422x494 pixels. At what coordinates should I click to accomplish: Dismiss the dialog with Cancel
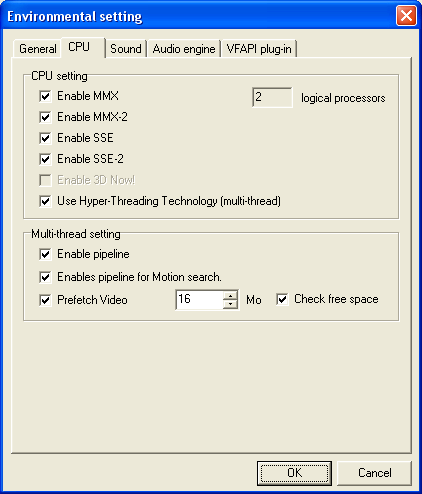tap(375, 473)
